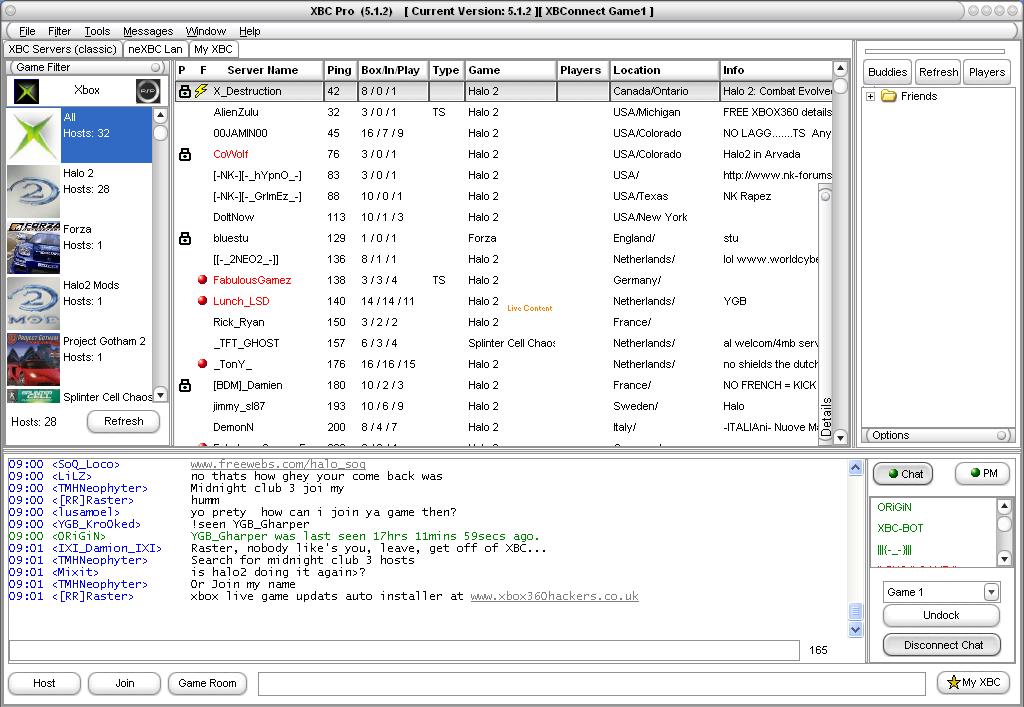Select the Xbox logo in Game Filter
The height and width of the screenshot is (707, 1024).
pyautogui.click(x=24, y=90)
